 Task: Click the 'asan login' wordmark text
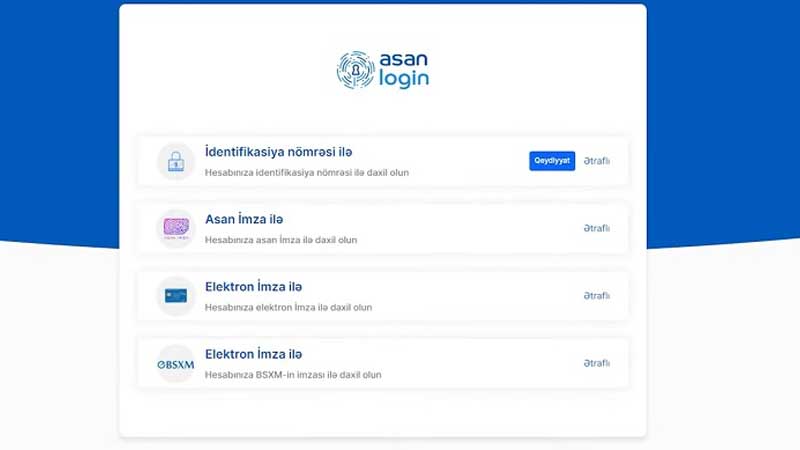click(404, 70)
